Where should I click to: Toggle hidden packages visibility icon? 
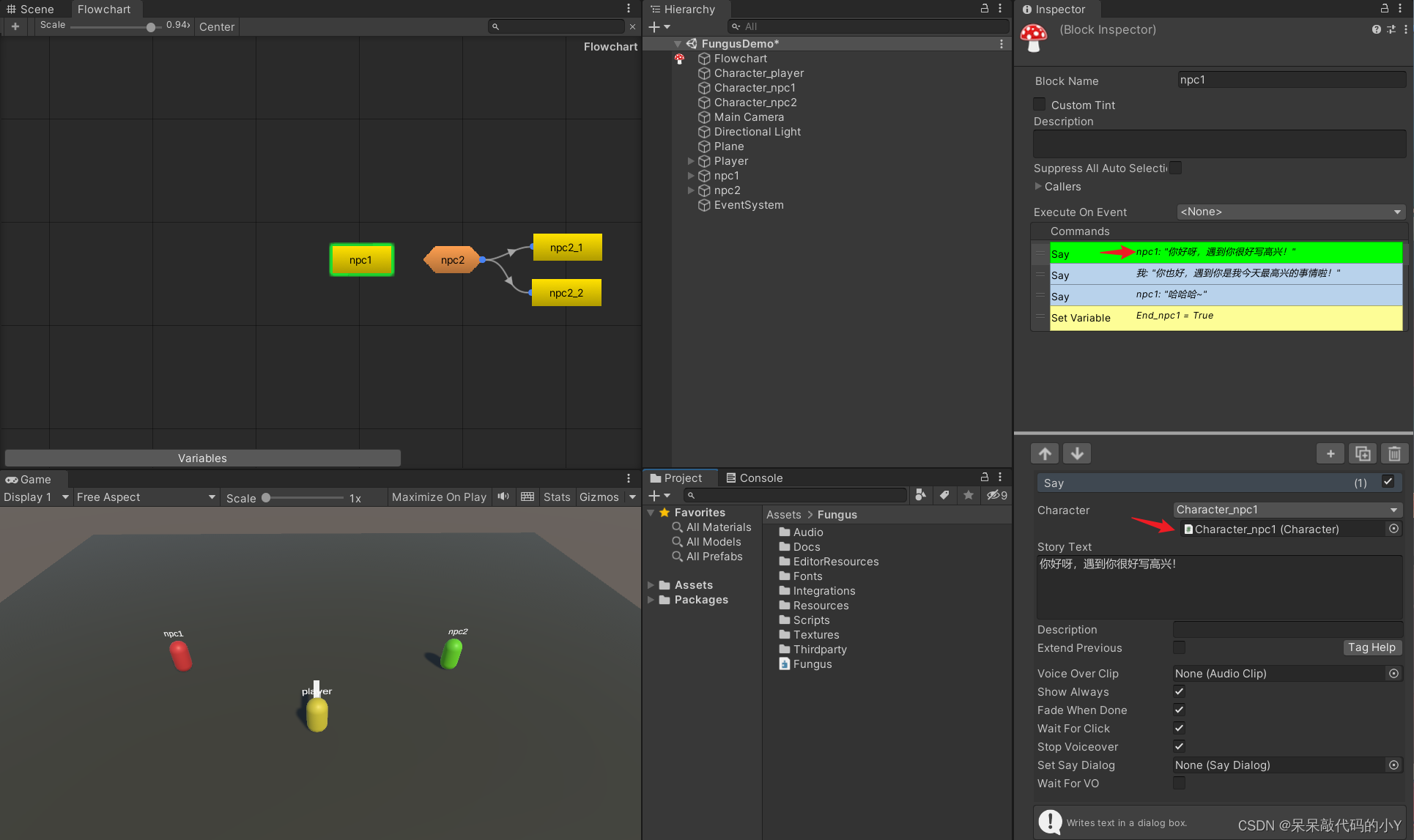tap(996, 495)
